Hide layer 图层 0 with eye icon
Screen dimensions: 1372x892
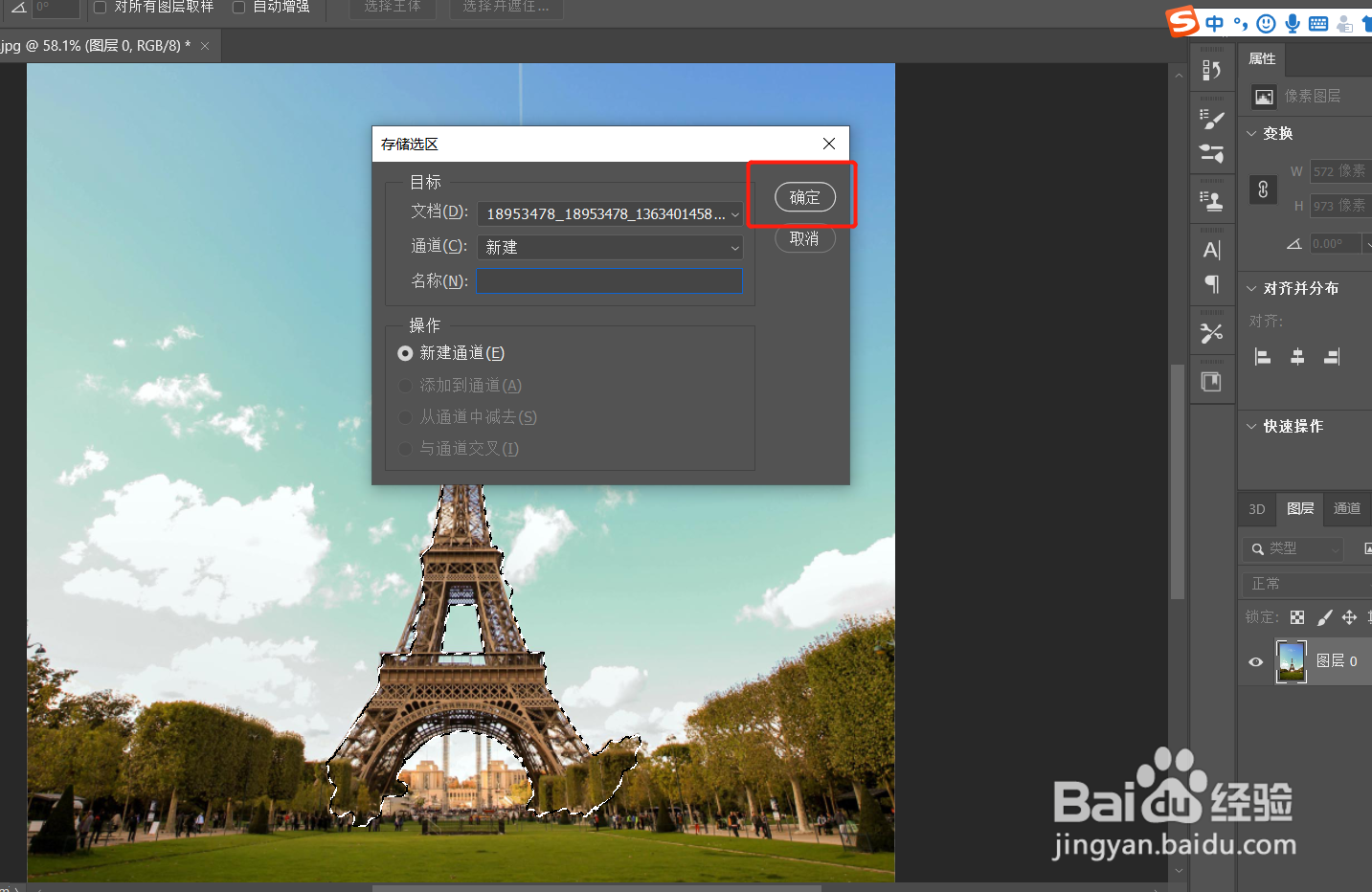click(x=1256, y=661)
